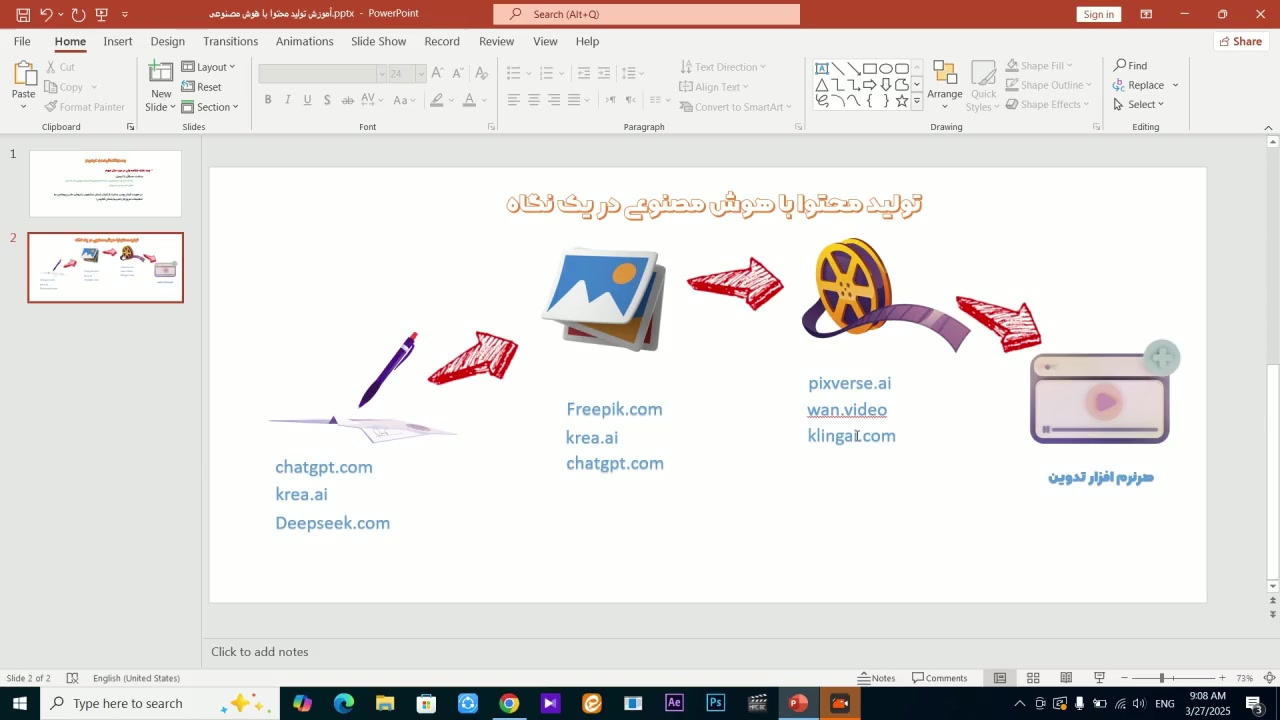Toggle Justify alignment button
Viewport: 1280px width, 720px height.
[574, 100]
